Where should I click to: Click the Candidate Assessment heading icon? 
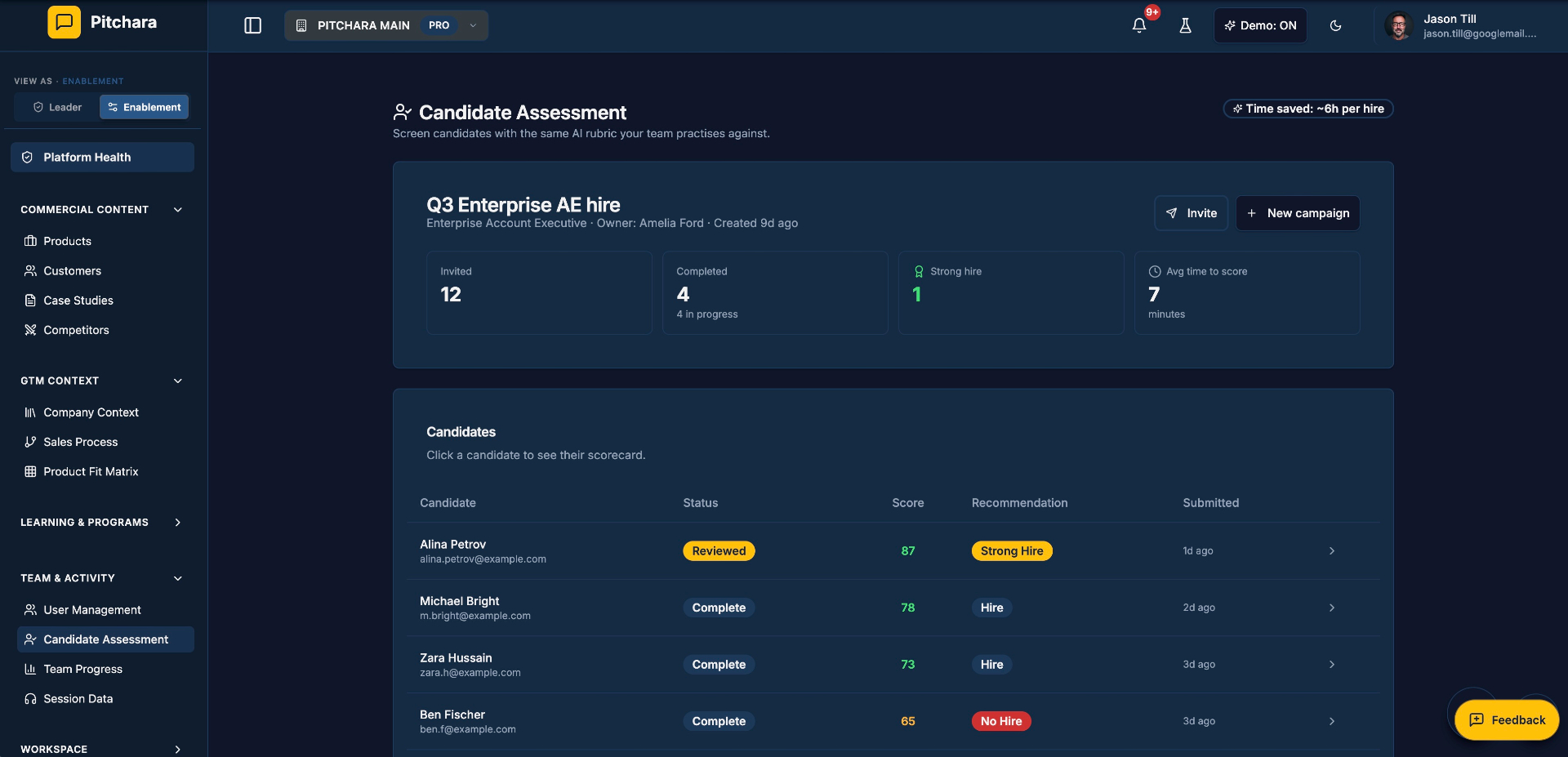pyautogui.click(x=403, y=112)
